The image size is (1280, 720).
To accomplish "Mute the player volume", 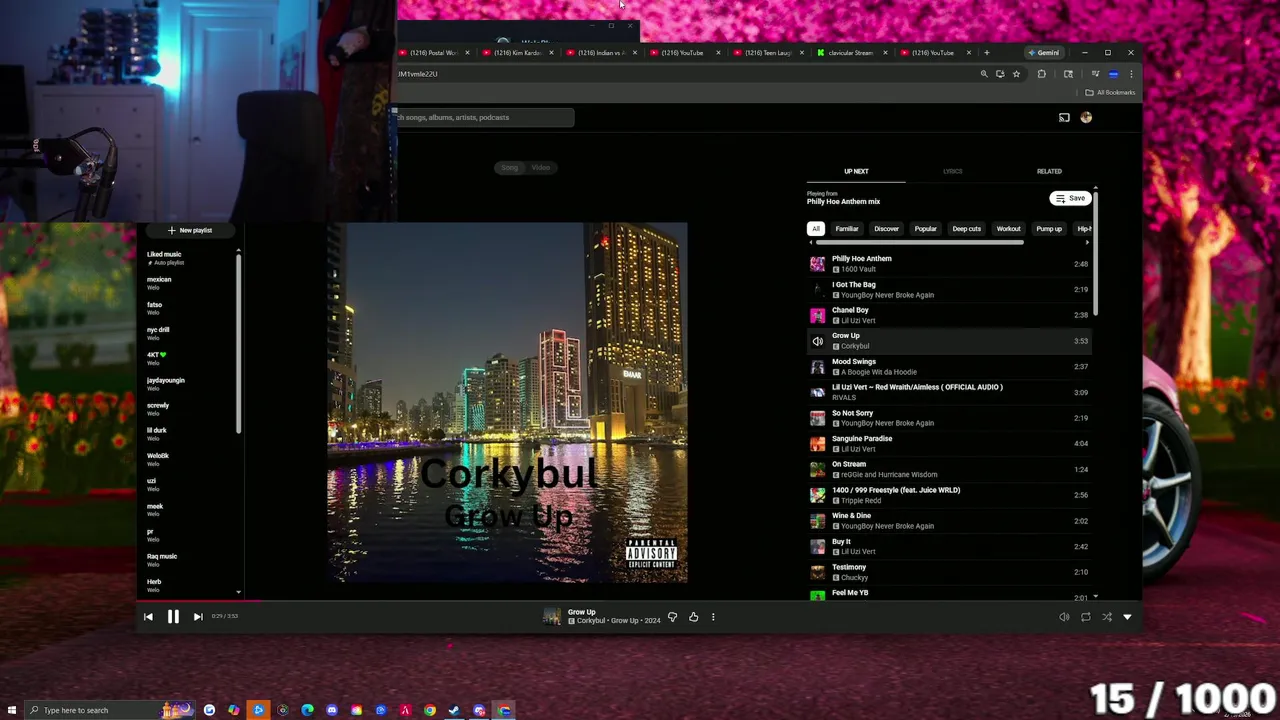I will 1064,617.
